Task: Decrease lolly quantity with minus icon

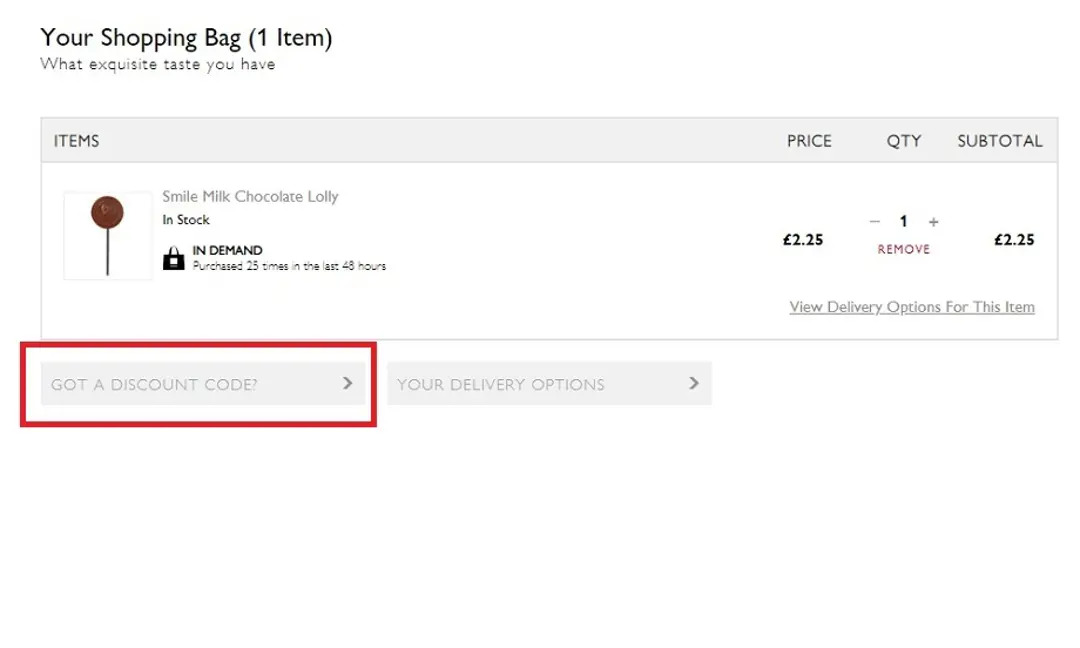Action: pos(874,222)
